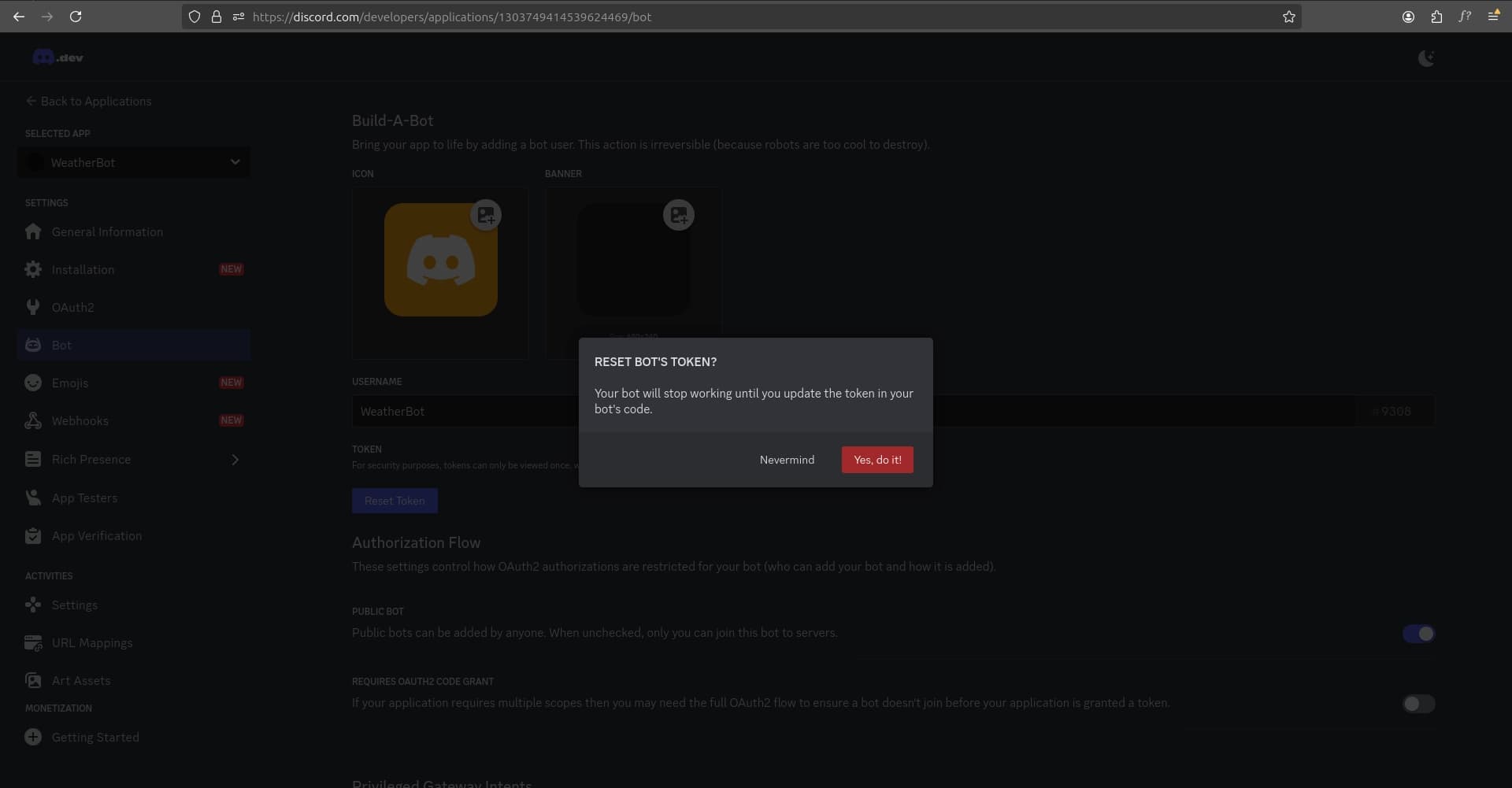
Task: Upload a new bot icon image
Action: point(486,215)
